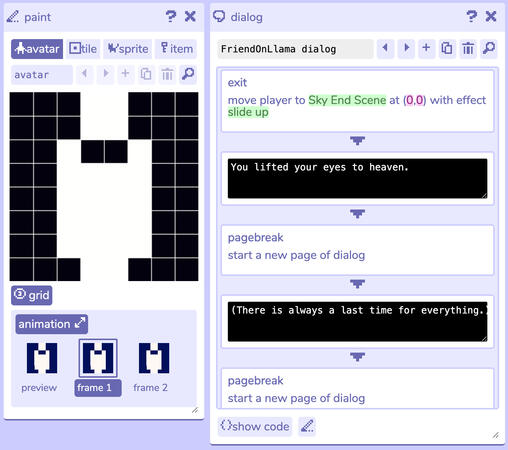Click the frame 1 label
This screenshot has width=508, height=450.
pyautogui.click(x=98, y=388)
